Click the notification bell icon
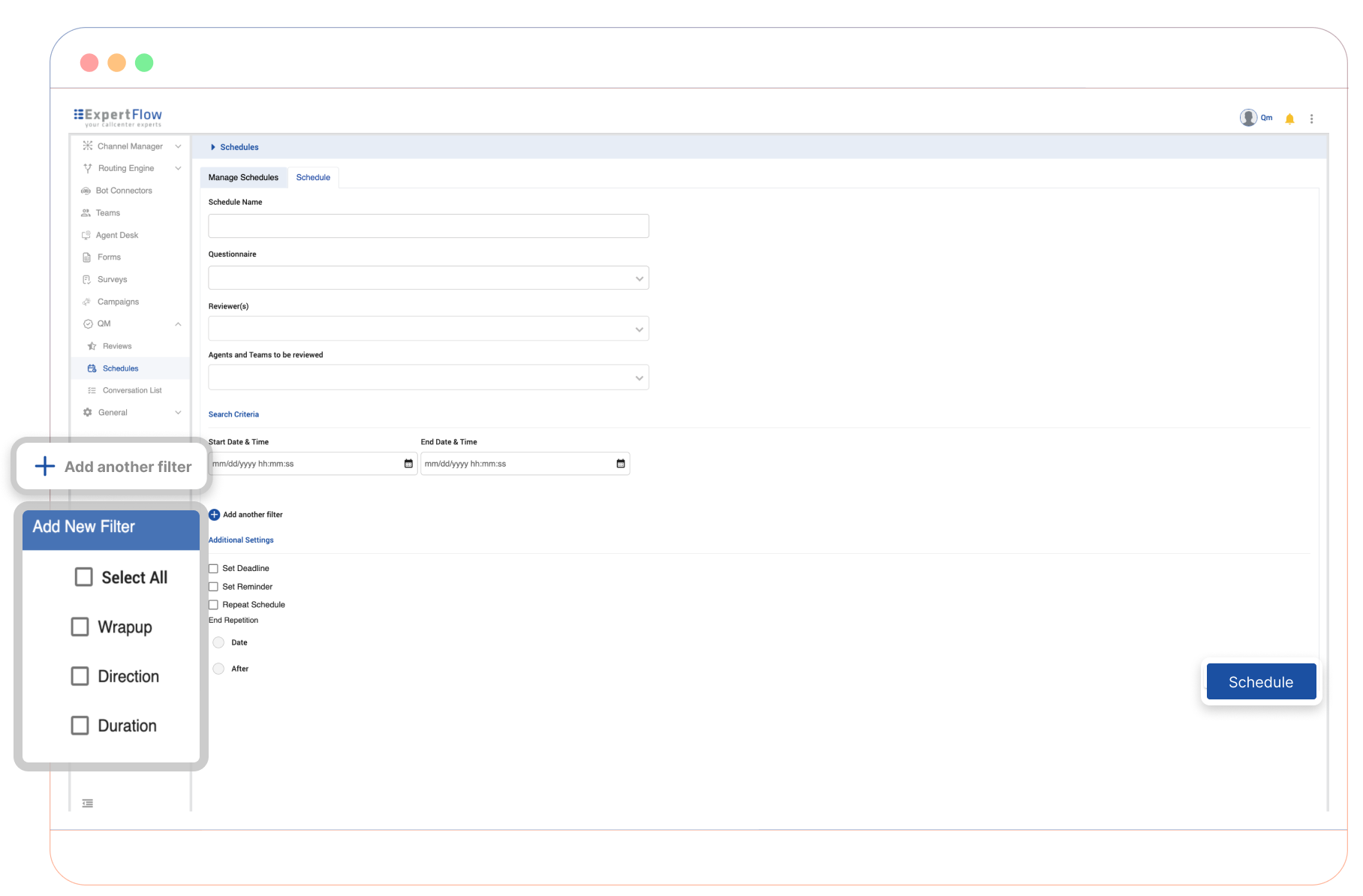The height and width of the screenshot is (896, 1363). pos(1289,119)
